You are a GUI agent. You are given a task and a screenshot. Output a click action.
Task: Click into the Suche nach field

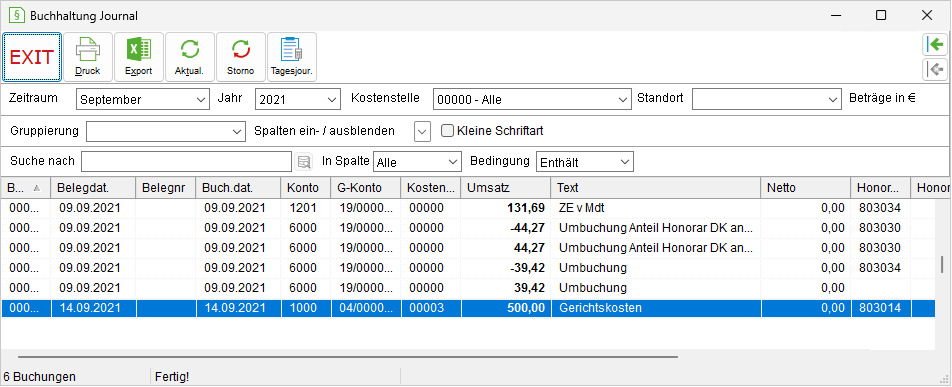pyautogui.click(x=187, y=162)
